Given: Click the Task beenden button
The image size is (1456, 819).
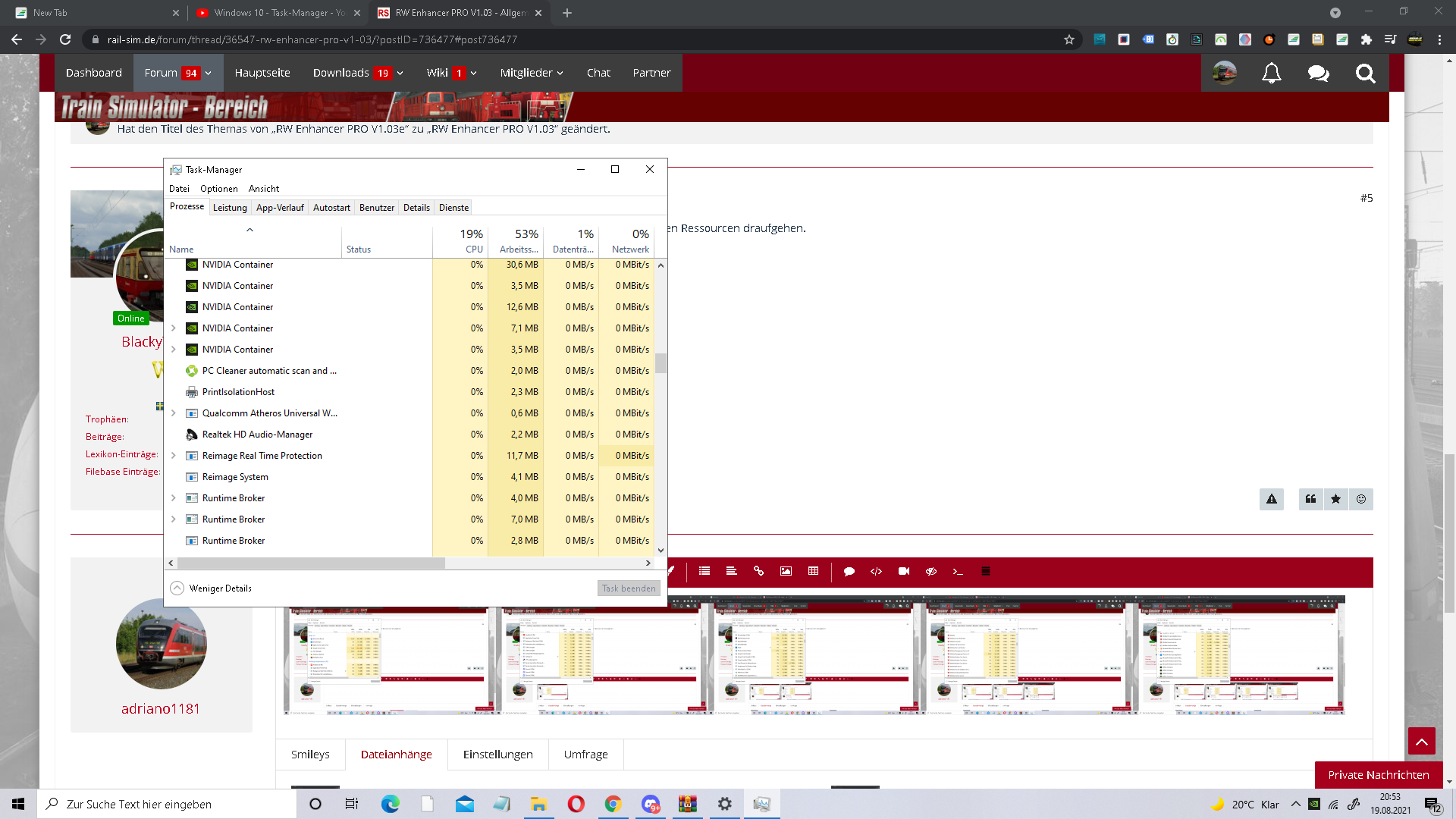Looking at the screenshot, I should 628,588.
